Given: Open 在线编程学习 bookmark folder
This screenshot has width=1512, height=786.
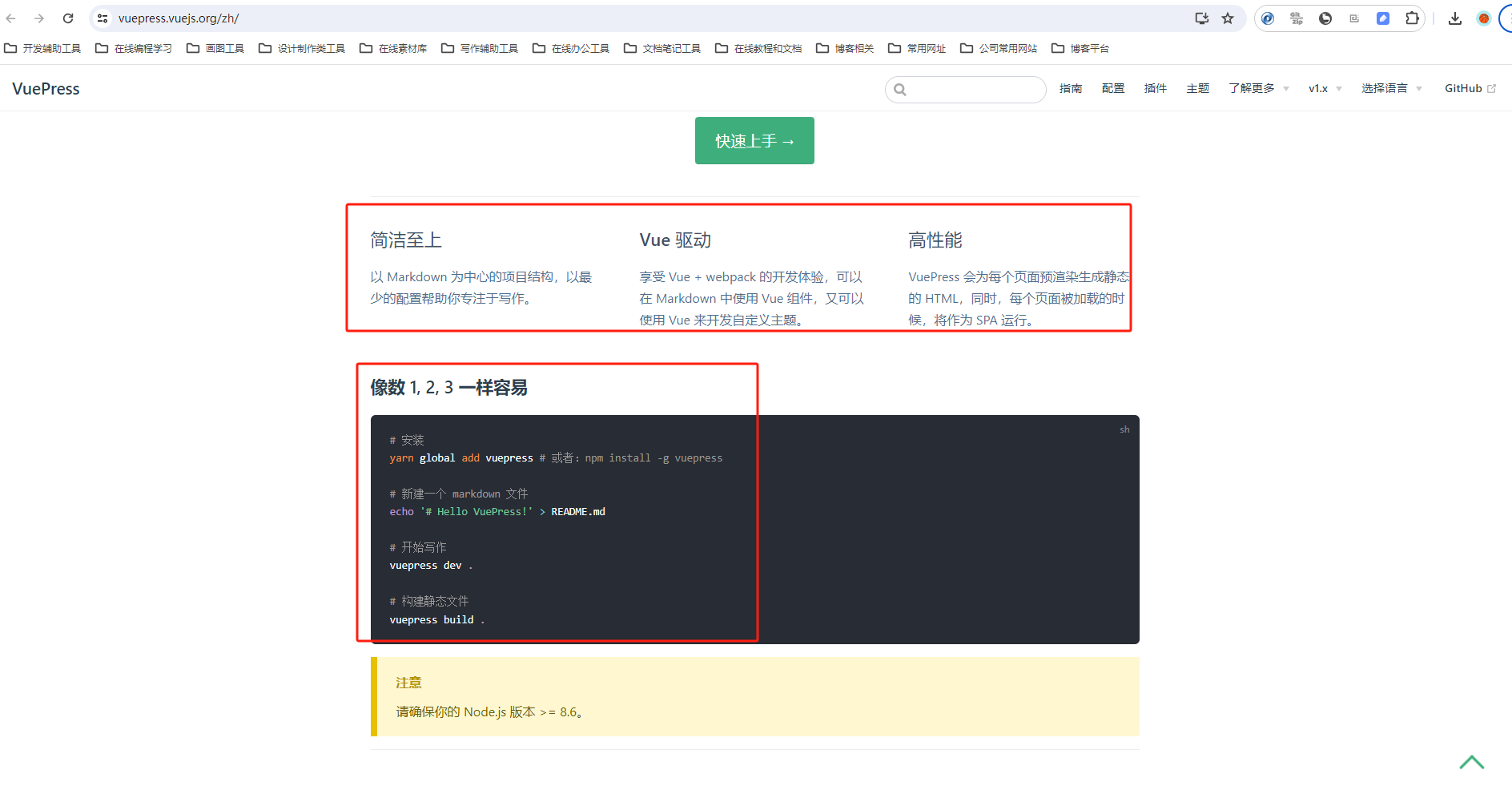Looking at the screenshot, I should click(134, 48).
